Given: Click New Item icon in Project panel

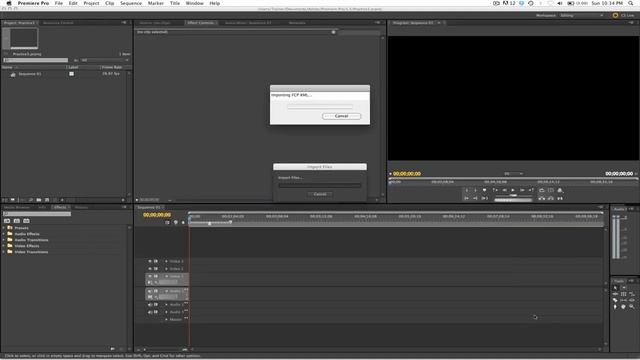Looking at the screenshot, I should [47, 200].
